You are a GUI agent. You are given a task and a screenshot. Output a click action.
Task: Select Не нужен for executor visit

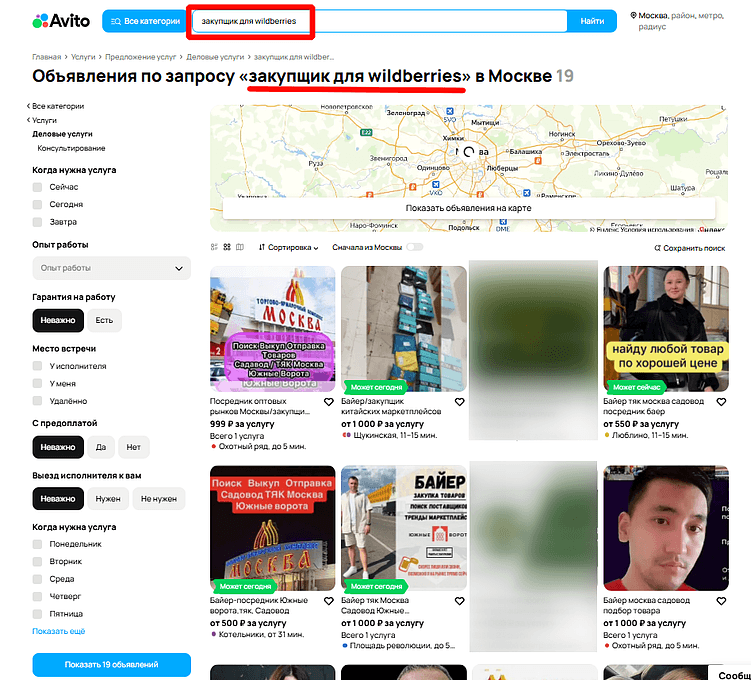click(159, 499)
